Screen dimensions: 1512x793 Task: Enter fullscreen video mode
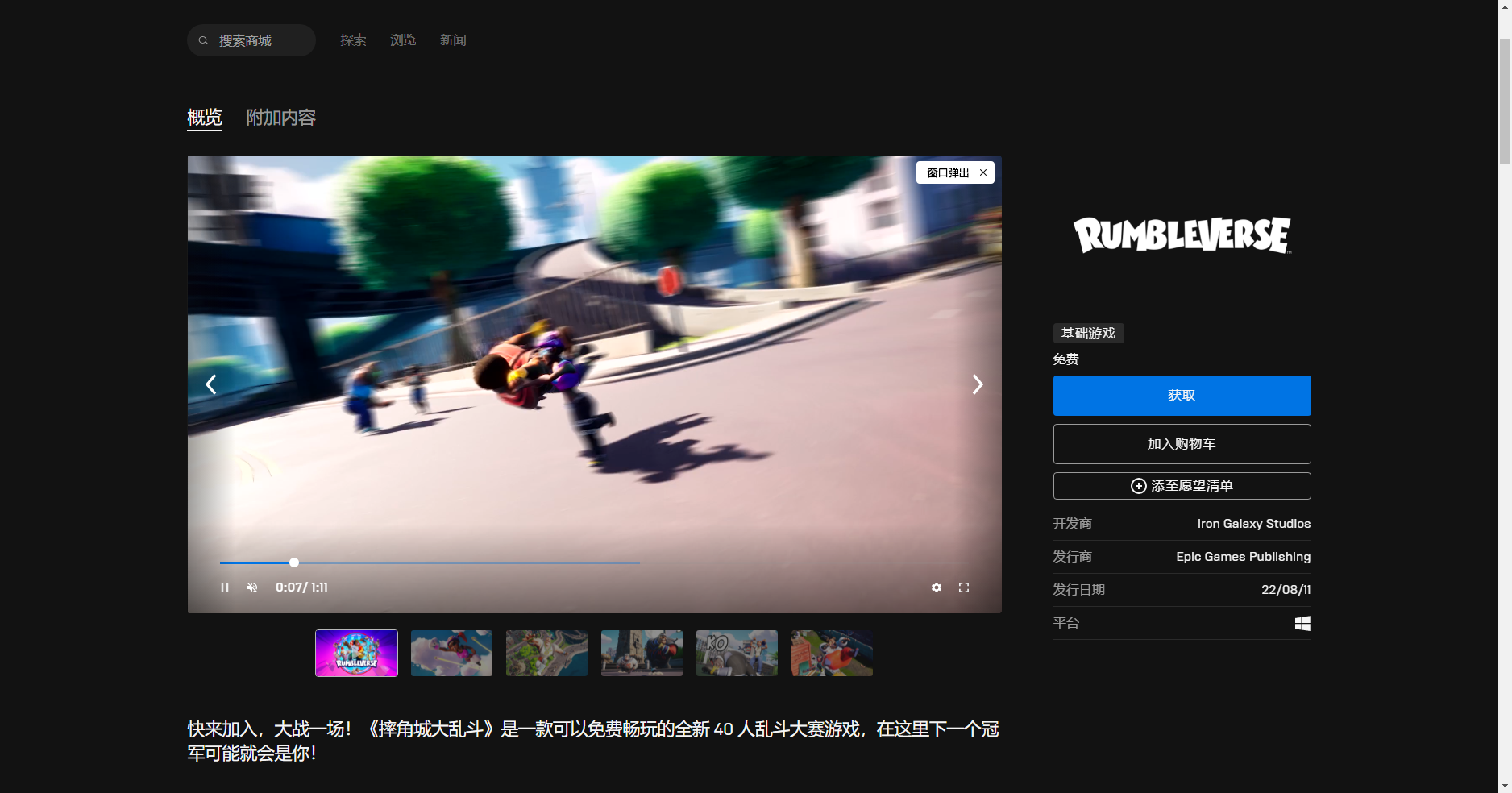coord(964,587)
